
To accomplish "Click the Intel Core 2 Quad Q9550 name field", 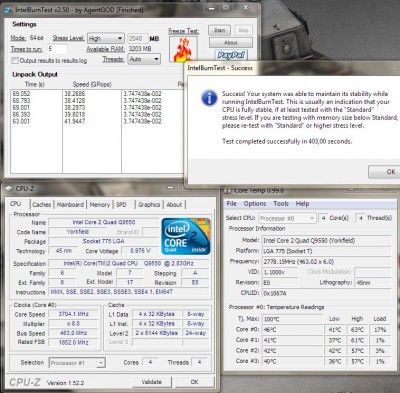I will click(104, 222).
